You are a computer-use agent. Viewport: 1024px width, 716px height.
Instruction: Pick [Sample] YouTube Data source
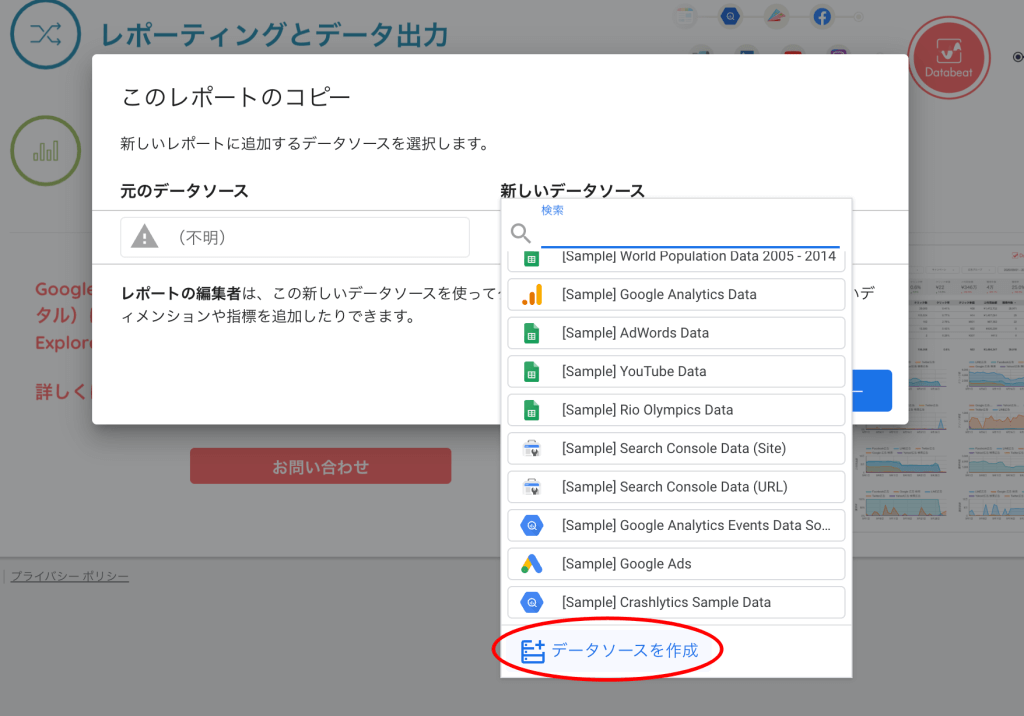[676, 372]
